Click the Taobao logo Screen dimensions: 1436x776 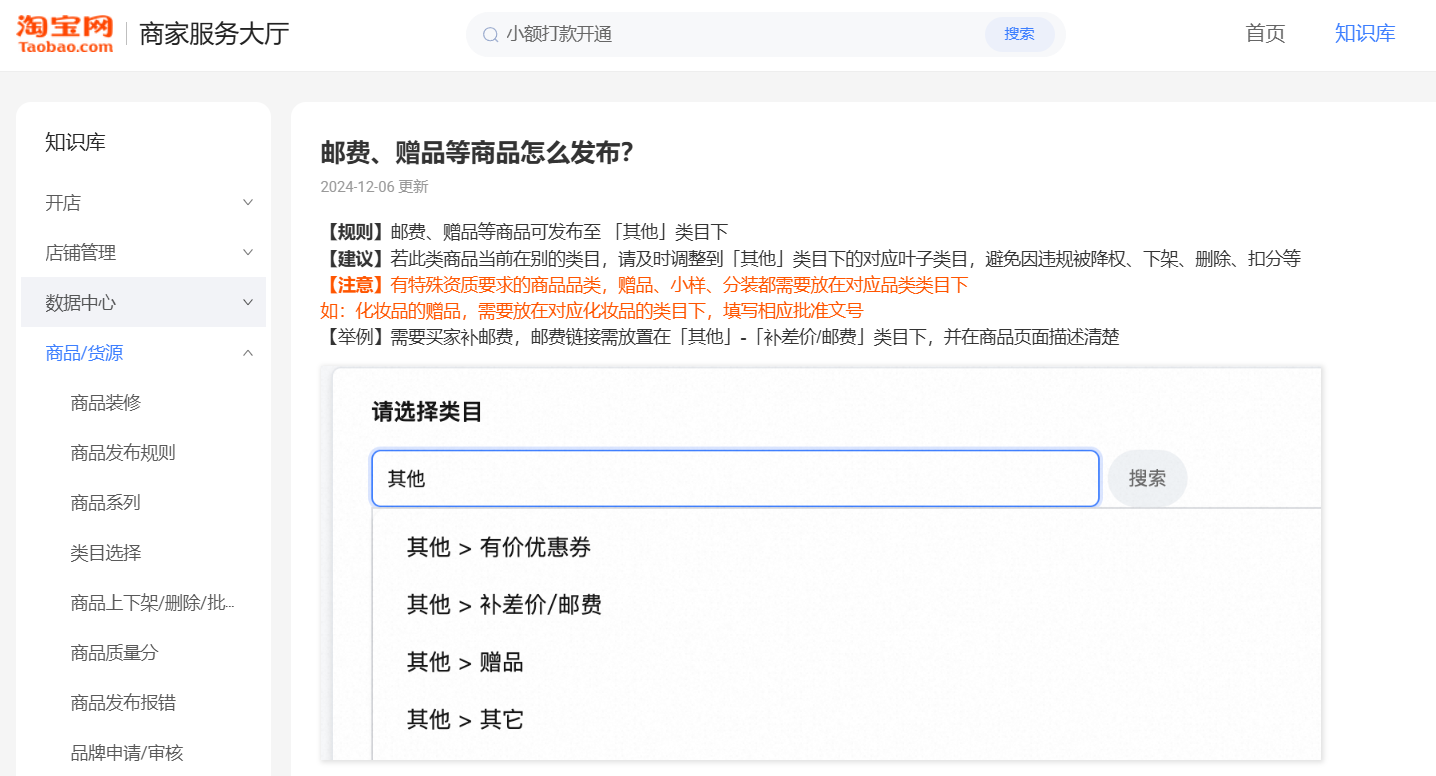click(65, 34)
